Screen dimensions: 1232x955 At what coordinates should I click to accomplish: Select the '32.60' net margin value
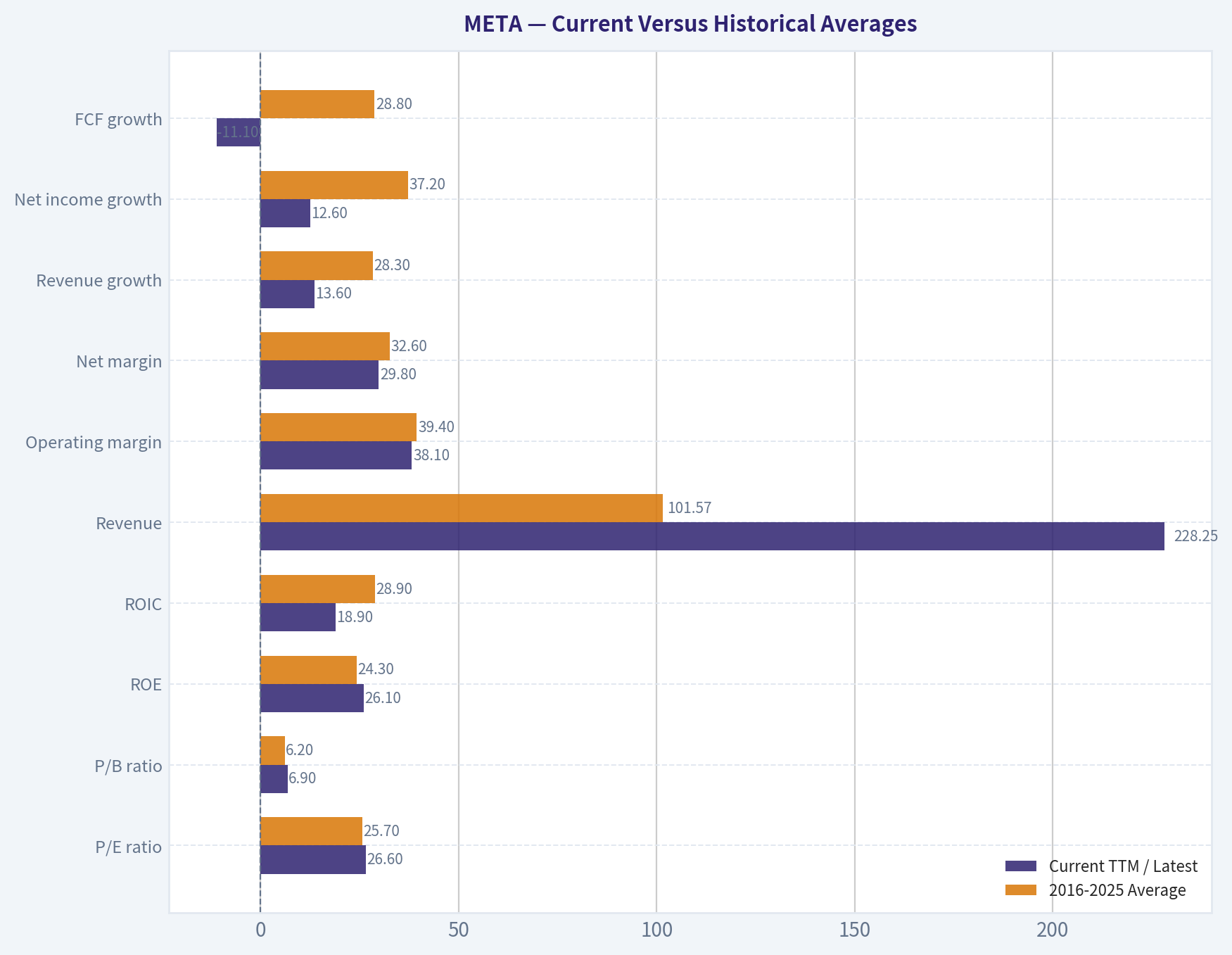tap(409, 346)
